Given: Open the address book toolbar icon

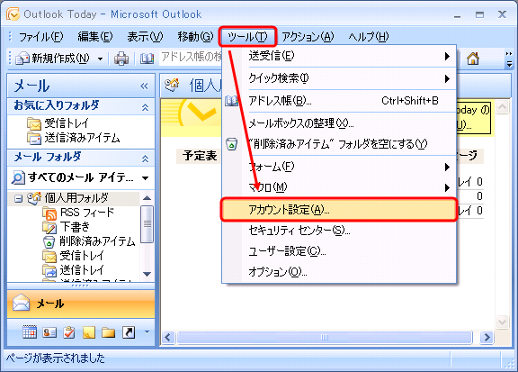Looking at the screenshot, I should pos(147,59).
